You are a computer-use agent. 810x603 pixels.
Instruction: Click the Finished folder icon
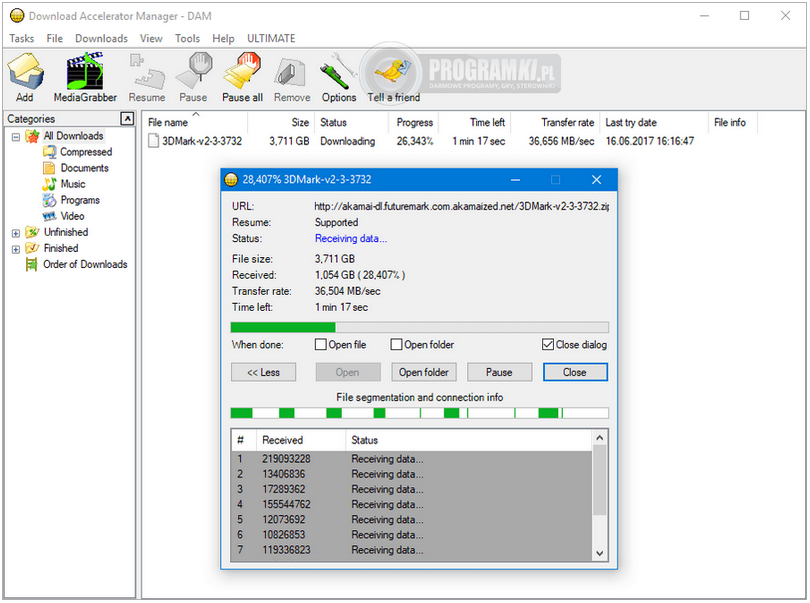33,248
